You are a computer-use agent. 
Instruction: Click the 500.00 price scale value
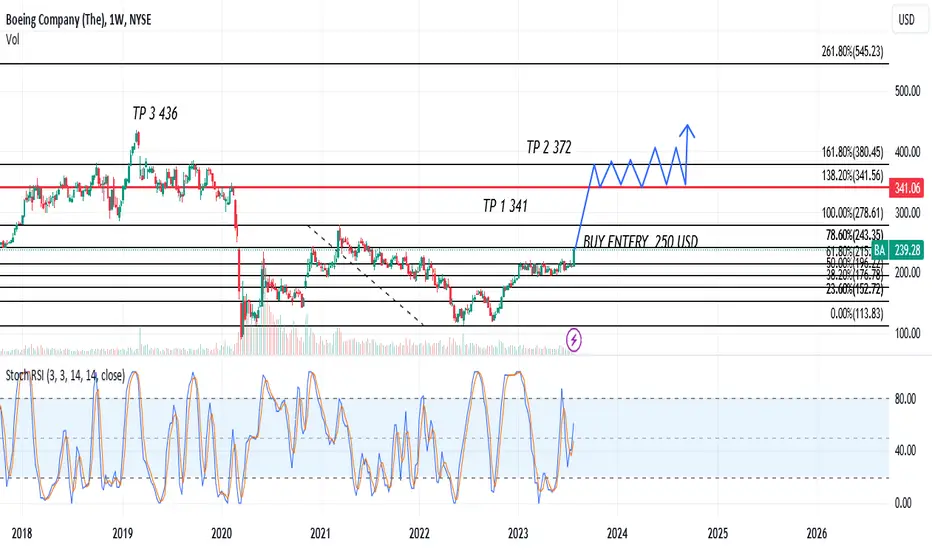pos(908,91)
